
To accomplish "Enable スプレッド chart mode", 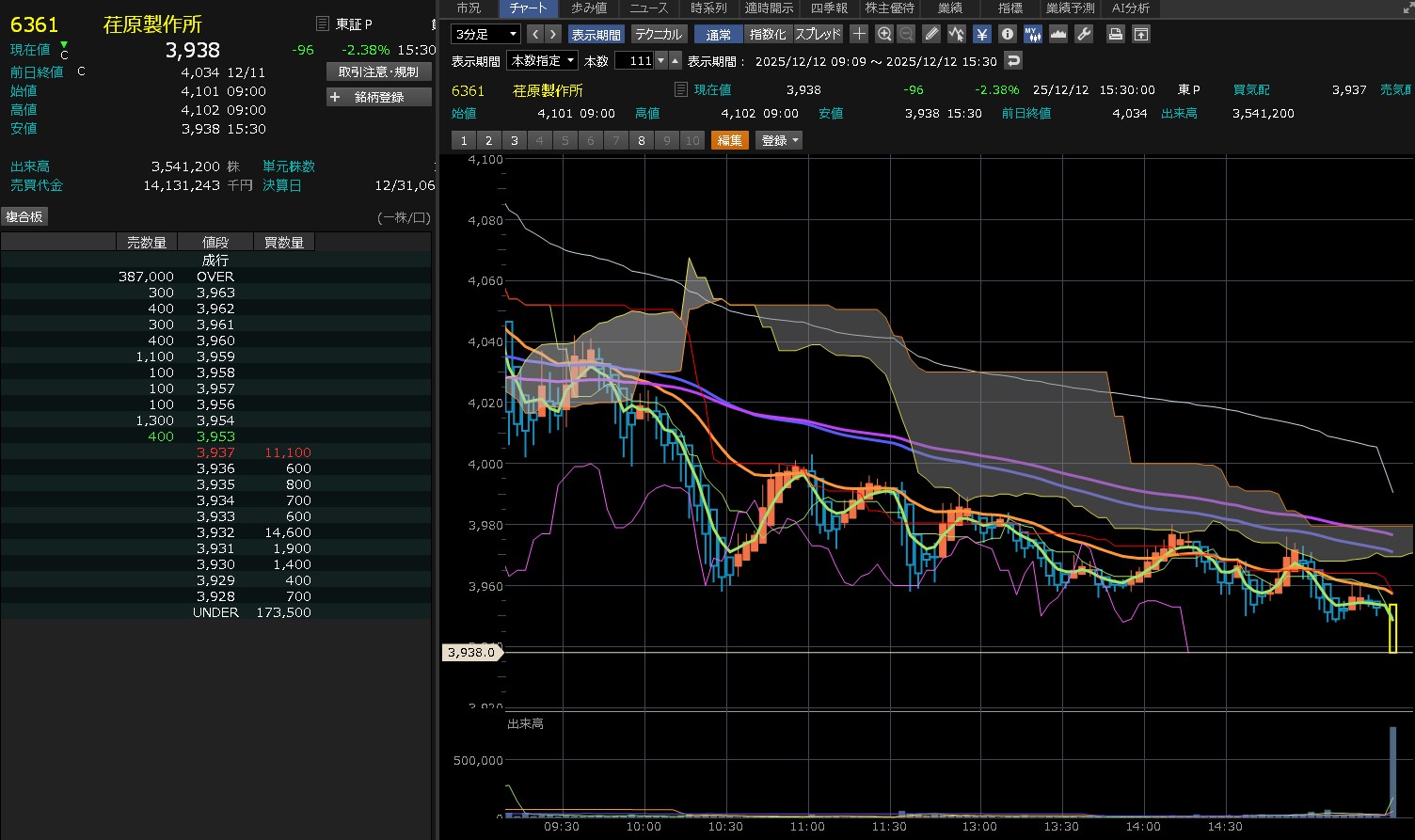I will (x=818, y=34).
